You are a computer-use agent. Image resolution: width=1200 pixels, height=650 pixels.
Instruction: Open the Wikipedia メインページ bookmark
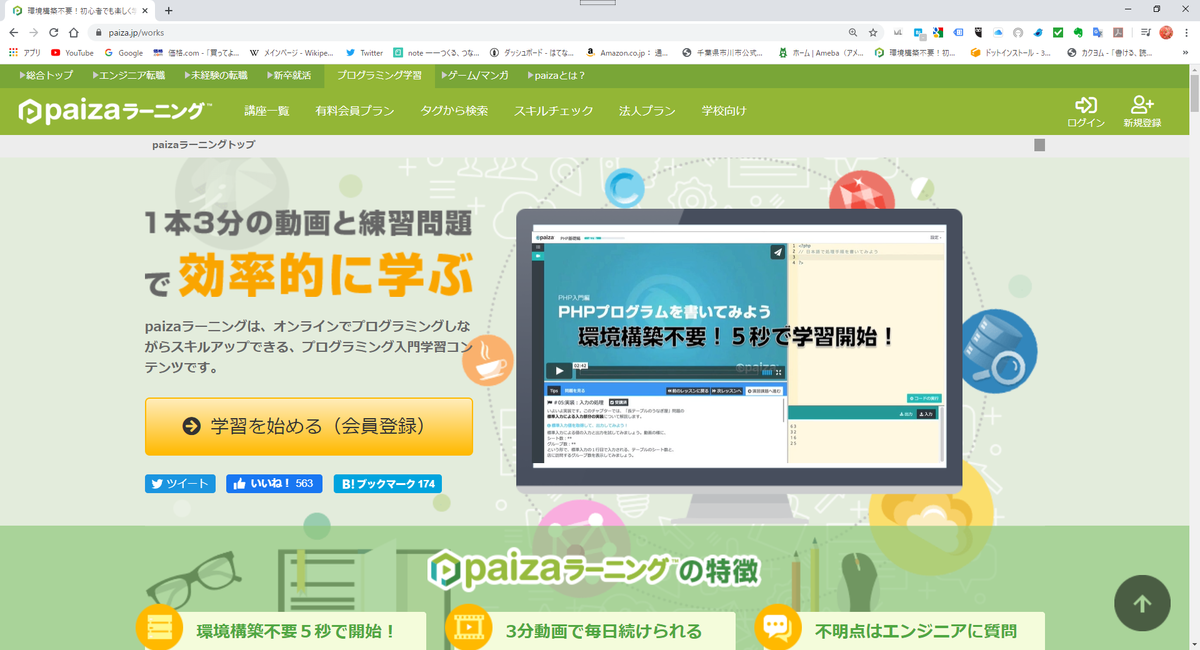pyautogui.click(x=292, y=52)
